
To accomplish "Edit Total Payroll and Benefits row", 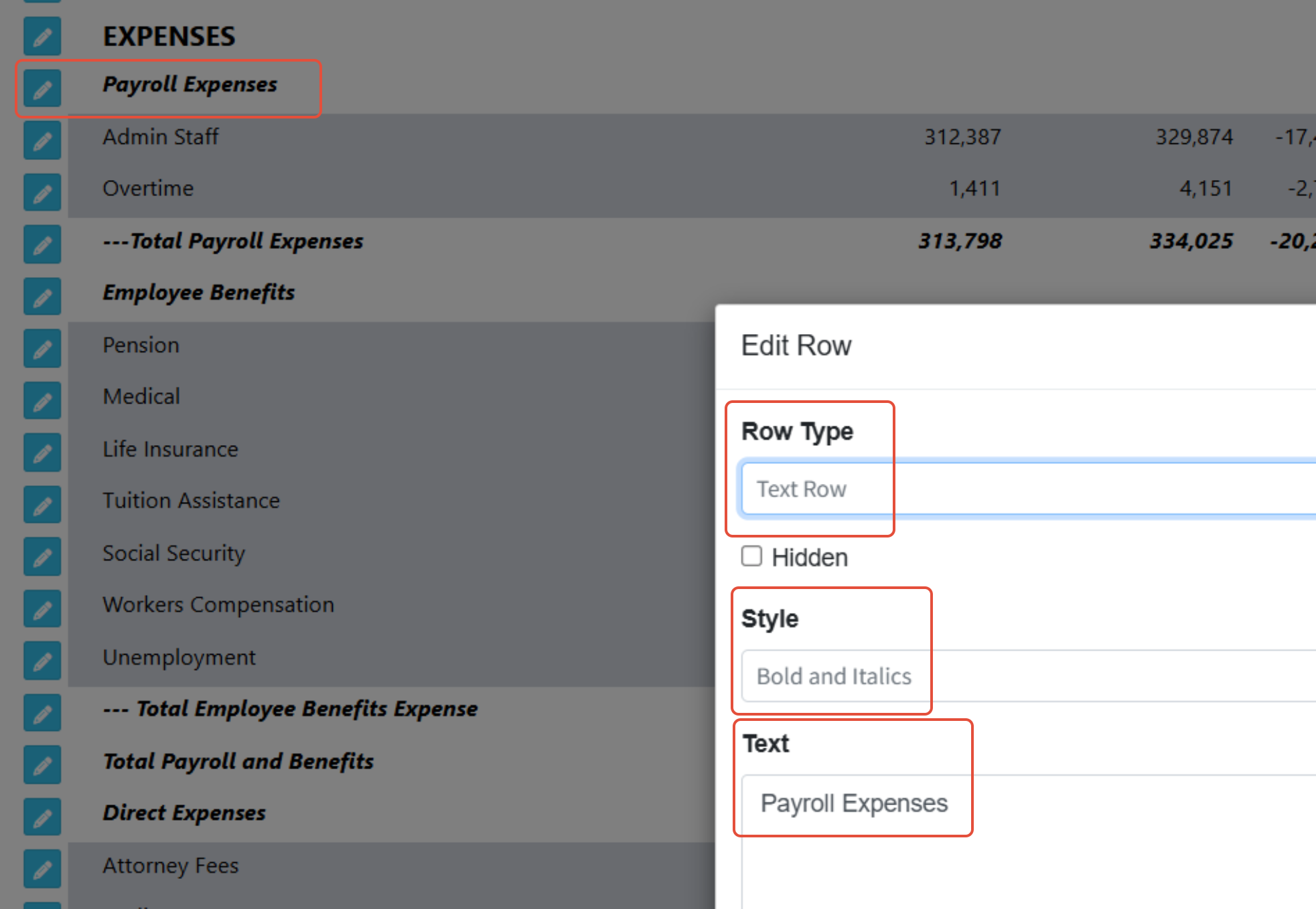I will point(42,765).
